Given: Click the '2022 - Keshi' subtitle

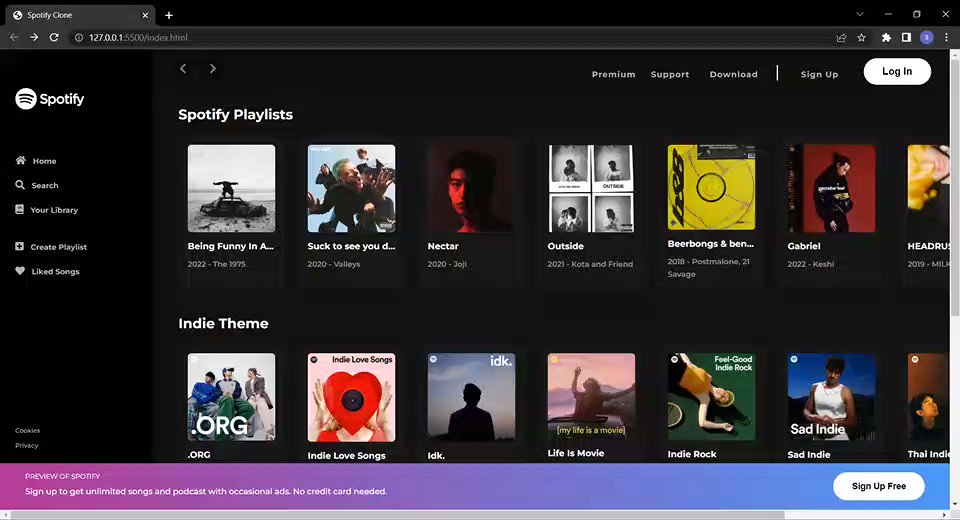Looking at the screenshot, I should click(x=811, y=264).
